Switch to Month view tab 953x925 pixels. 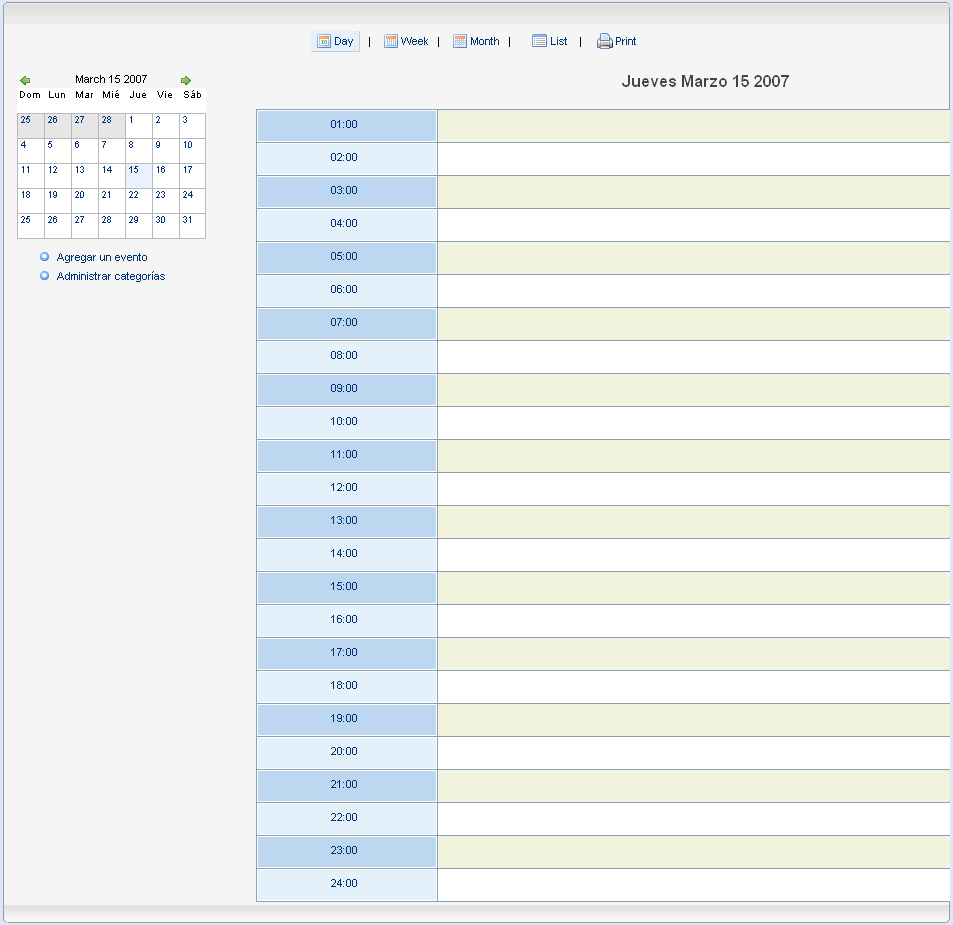coord(476,41)
